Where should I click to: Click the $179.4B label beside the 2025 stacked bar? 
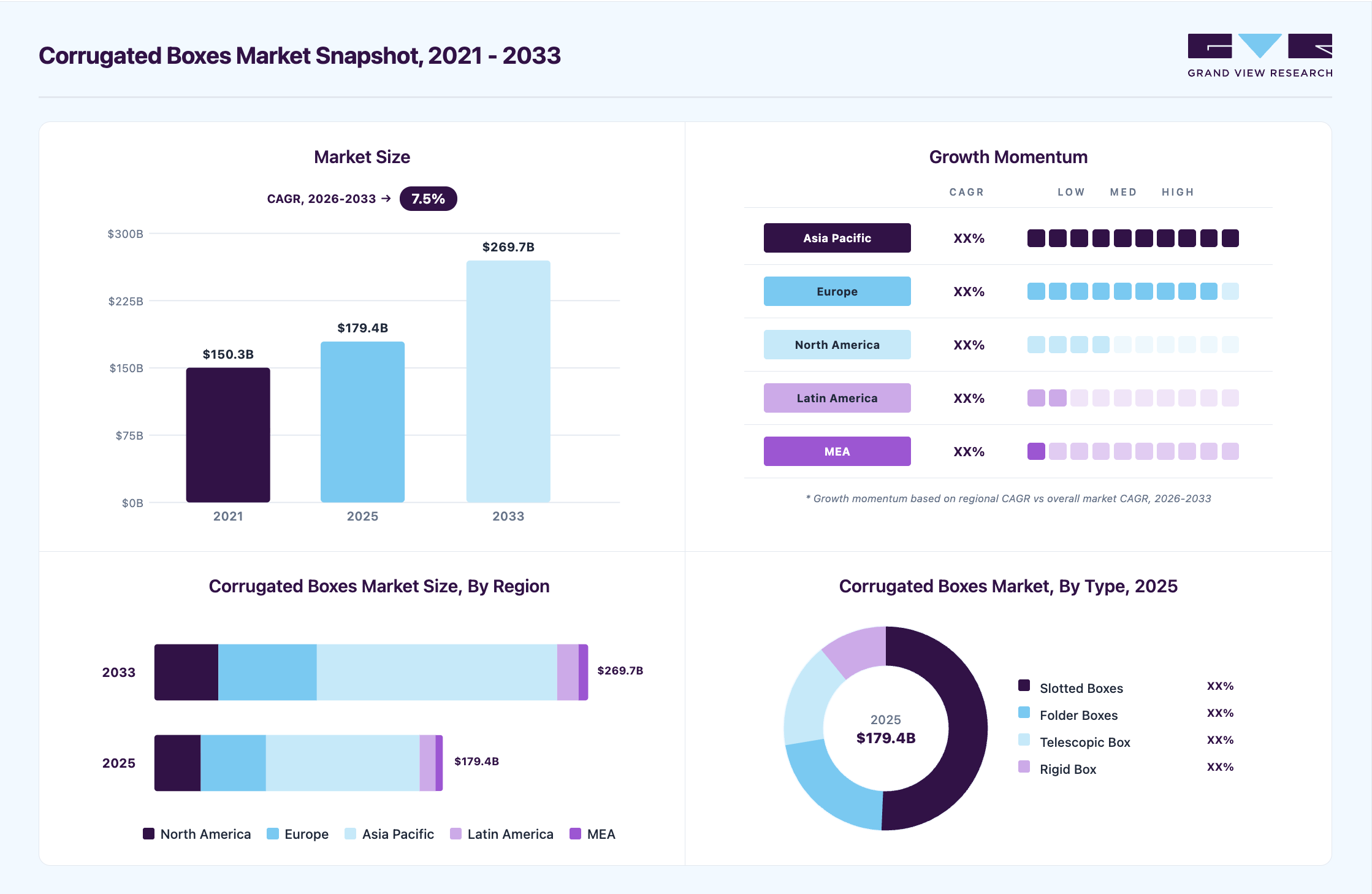(x=476, y=762)
